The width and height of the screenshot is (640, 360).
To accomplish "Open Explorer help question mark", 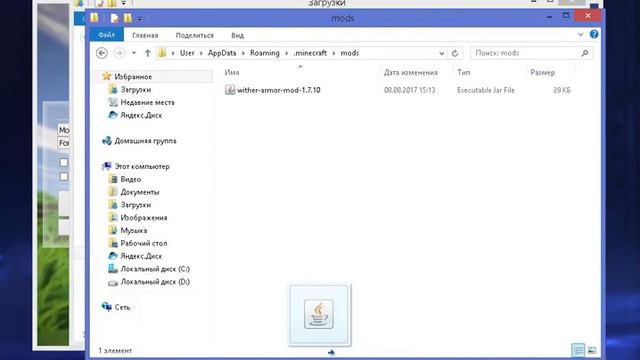I will pos(594,35).
